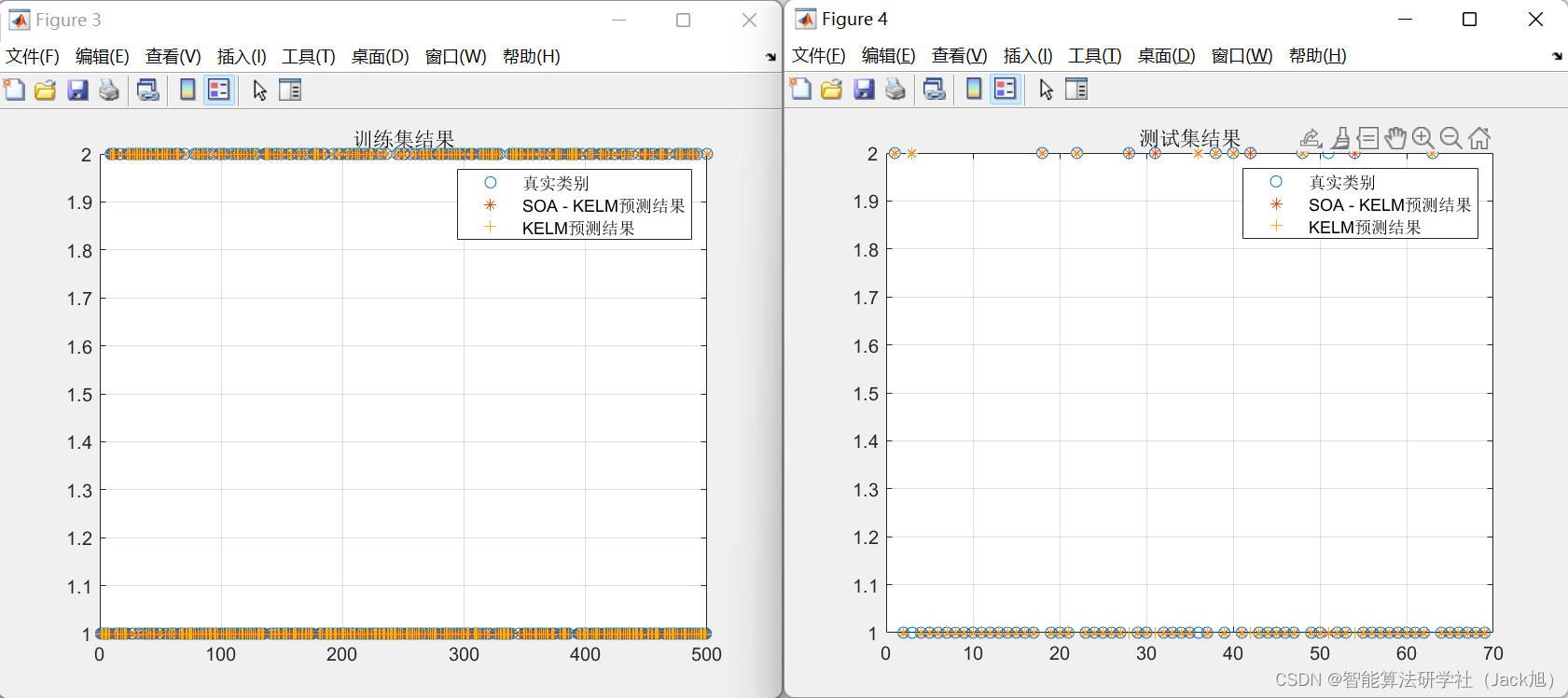
Task: Open Property Inspector in Figure 3 toolbar
Action: [290, 90]
